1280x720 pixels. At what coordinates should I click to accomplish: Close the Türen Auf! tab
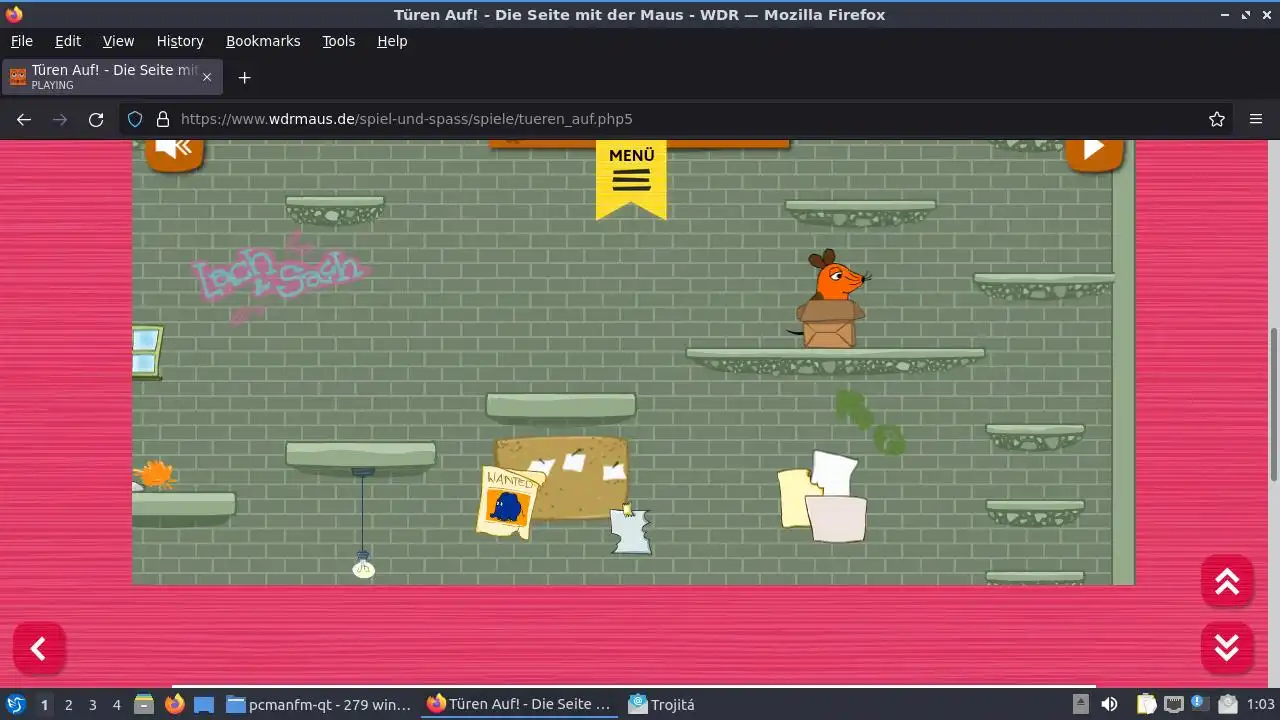point(207,77)
